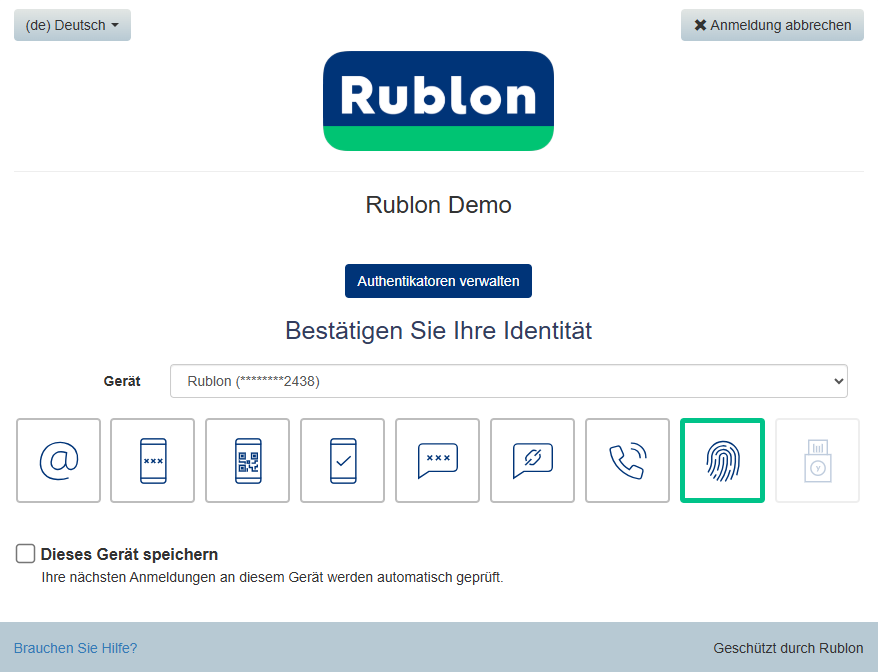Select the SMS passcode authentication method
Screen dimensions: 878x672
tap(437, 460)
